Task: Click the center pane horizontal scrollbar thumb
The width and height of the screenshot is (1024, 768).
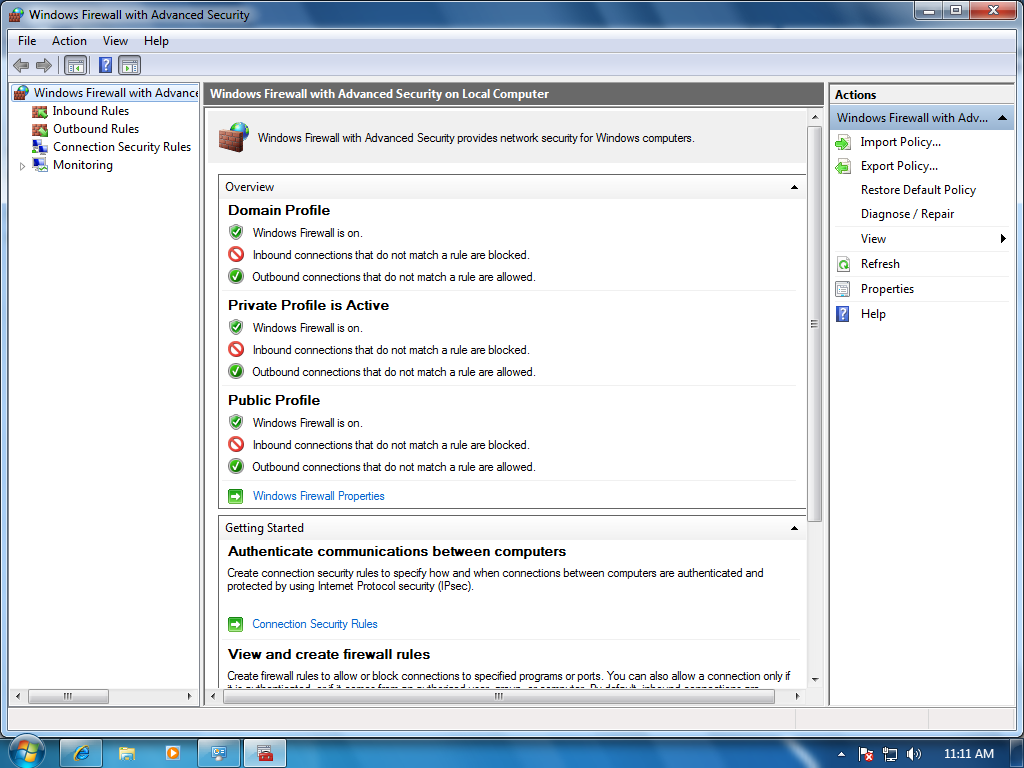Action: click(x=499, y=697)
